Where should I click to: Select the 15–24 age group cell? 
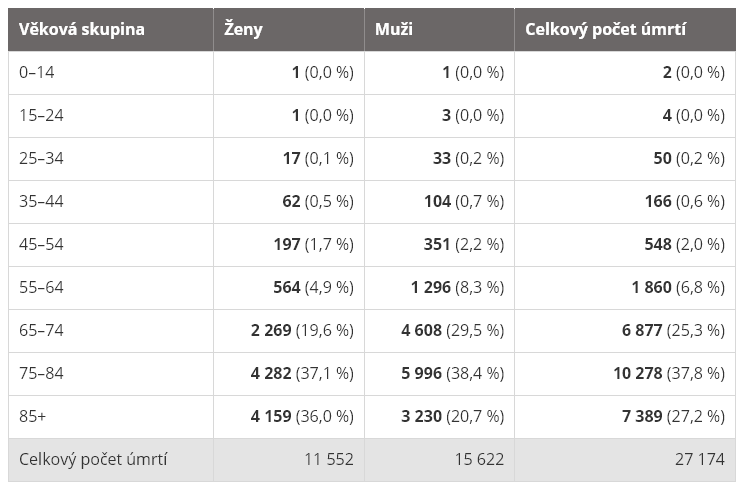pos(42,115)
